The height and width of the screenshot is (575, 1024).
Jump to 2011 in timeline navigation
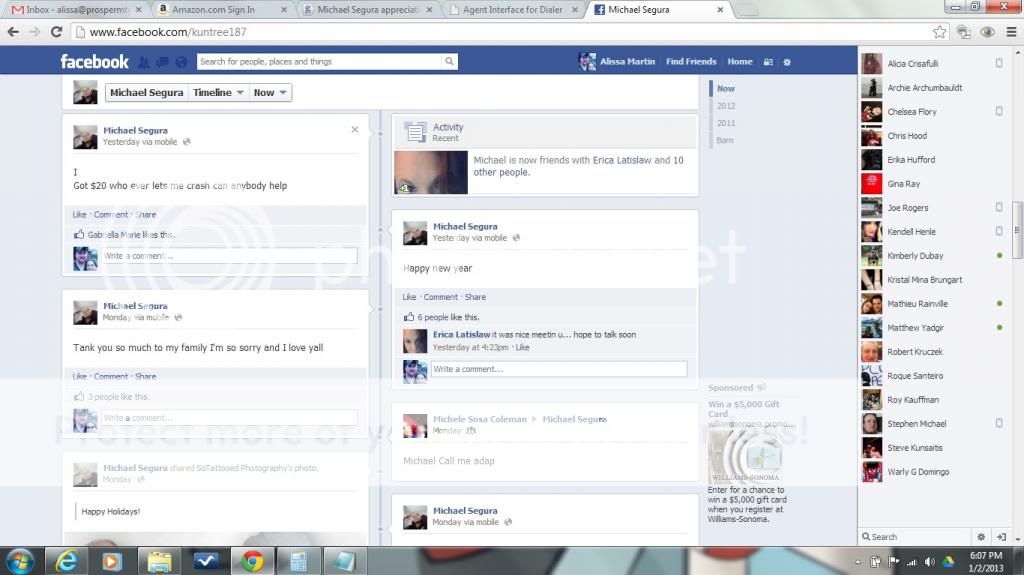click(x=726, y=123)
